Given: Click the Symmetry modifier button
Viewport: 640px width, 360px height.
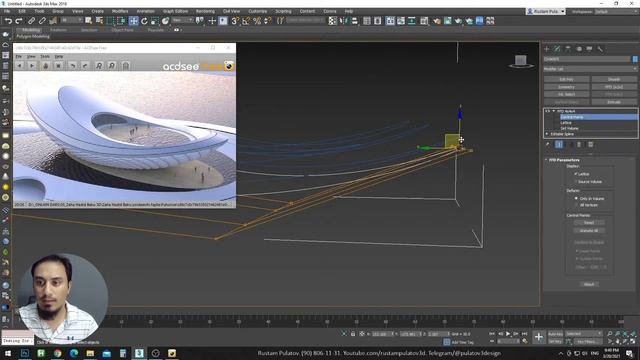Looking at the screenshot, I should click(567, 87).
